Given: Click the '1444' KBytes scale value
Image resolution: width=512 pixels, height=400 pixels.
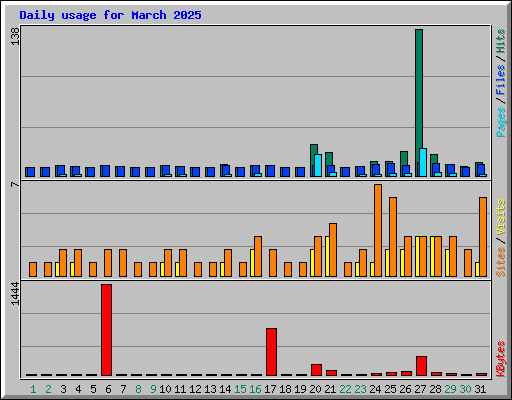Looking at the screenshot, I should (15, 293).
